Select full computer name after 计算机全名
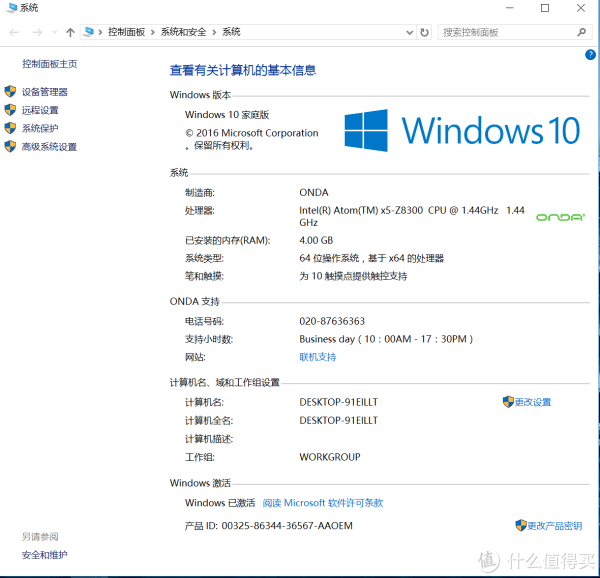 [x=339, y=420]
